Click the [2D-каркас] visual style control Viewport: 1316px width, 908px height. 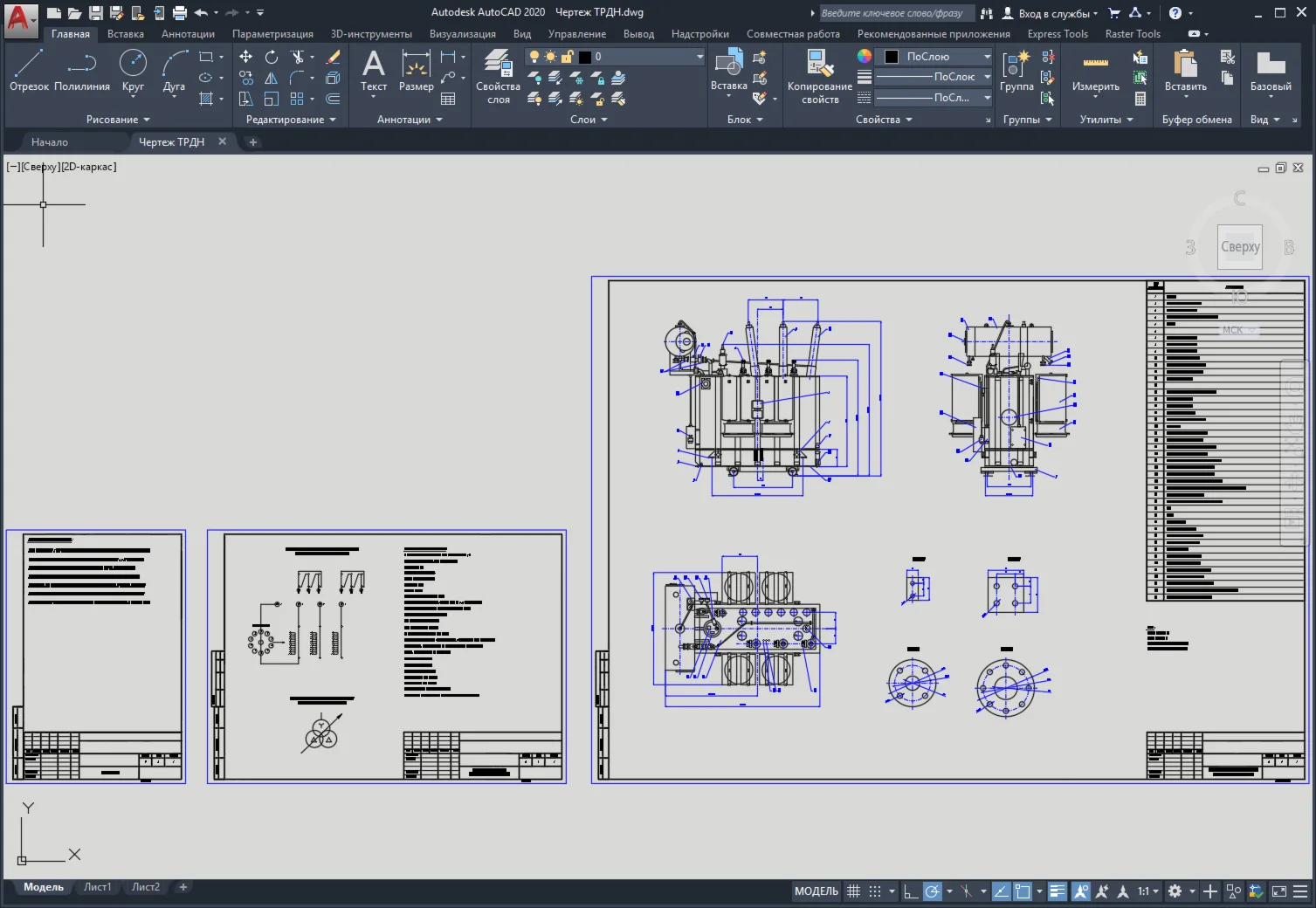tap(89, 167)
